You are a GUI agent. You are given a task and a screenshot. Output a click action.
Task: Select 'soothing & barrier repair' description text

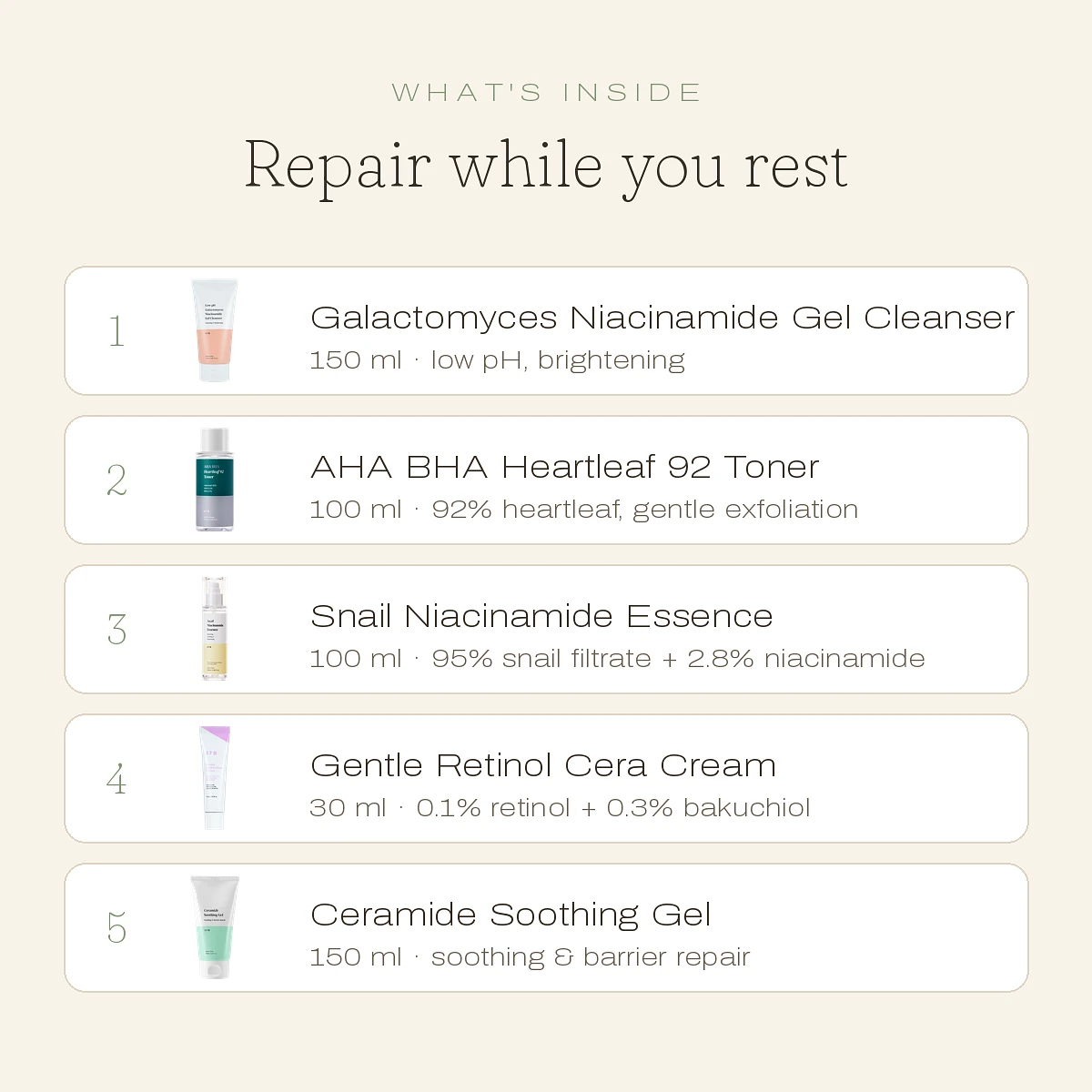click(591, 957)
